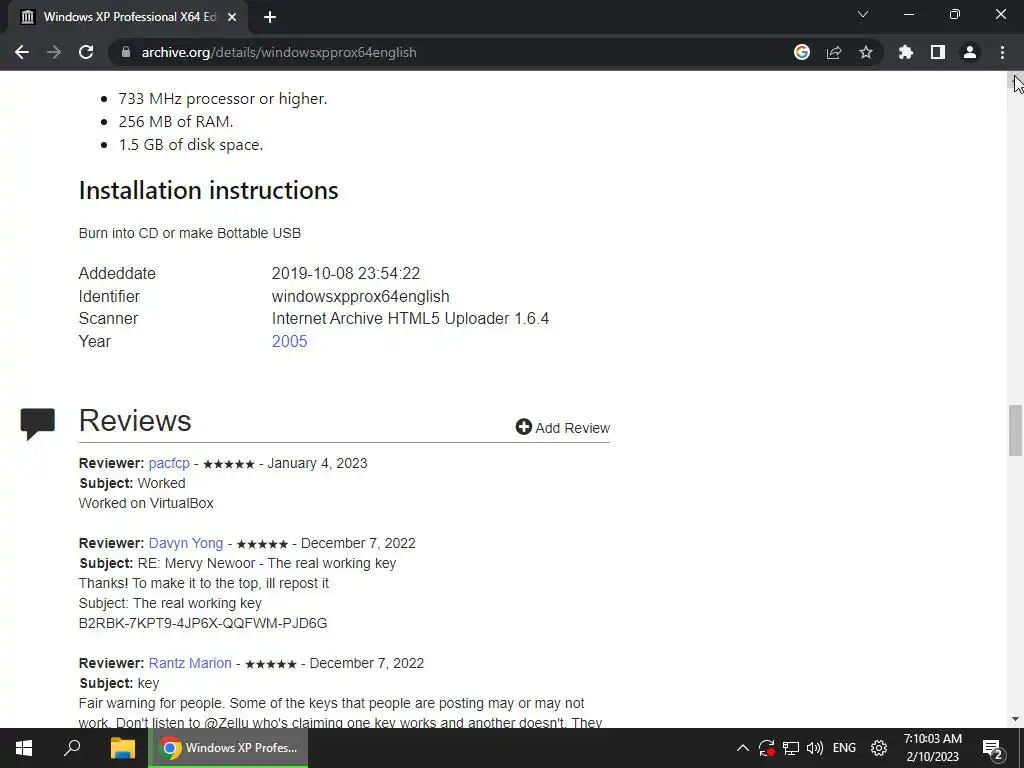Open the settings gear tray icon
Screen dimensions: 1024x768
pos(879,748)
